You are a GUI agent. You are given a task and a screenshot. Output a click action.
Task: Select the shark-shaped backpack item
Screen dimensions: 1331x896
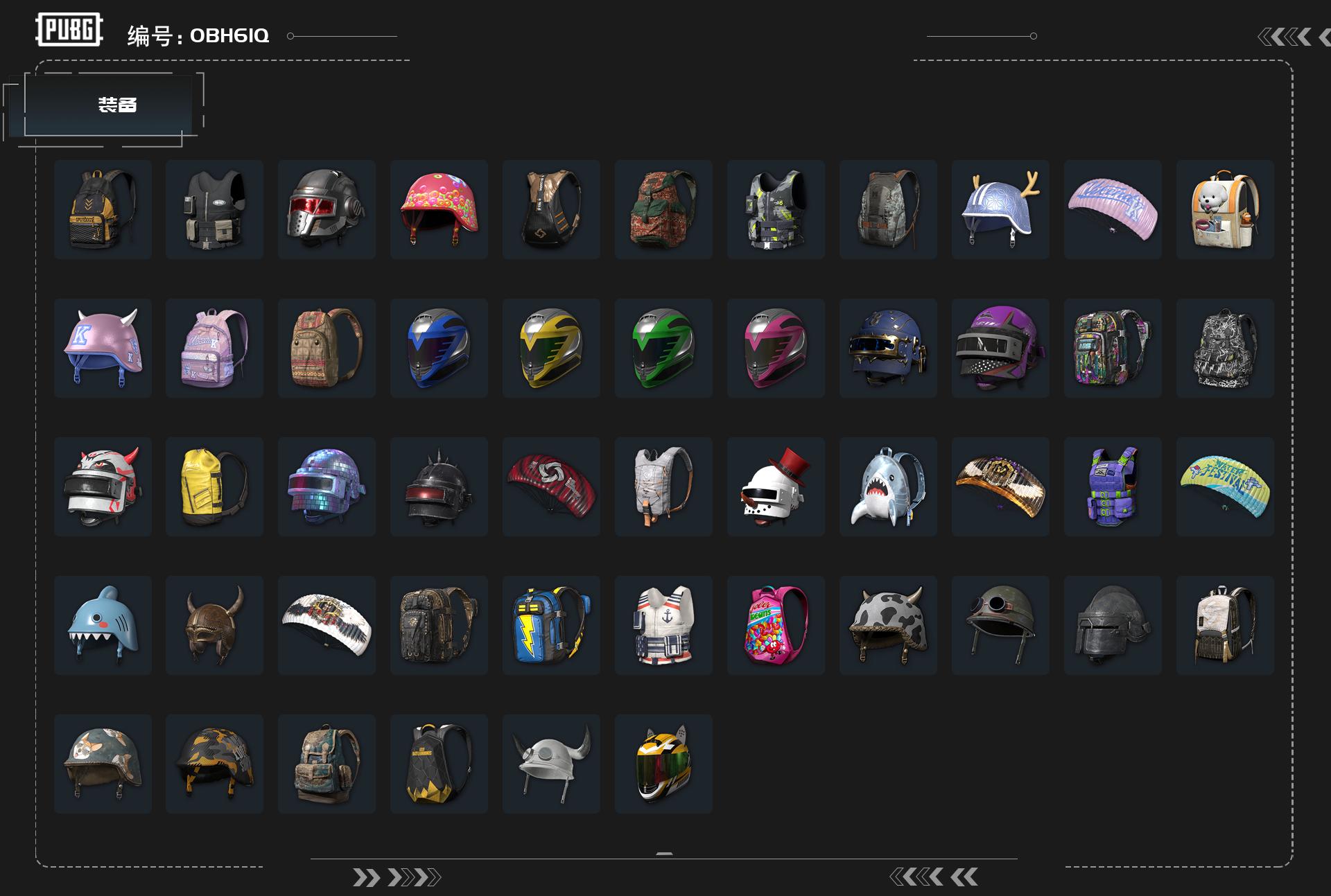pyautogui.click(x=888, y=486)
